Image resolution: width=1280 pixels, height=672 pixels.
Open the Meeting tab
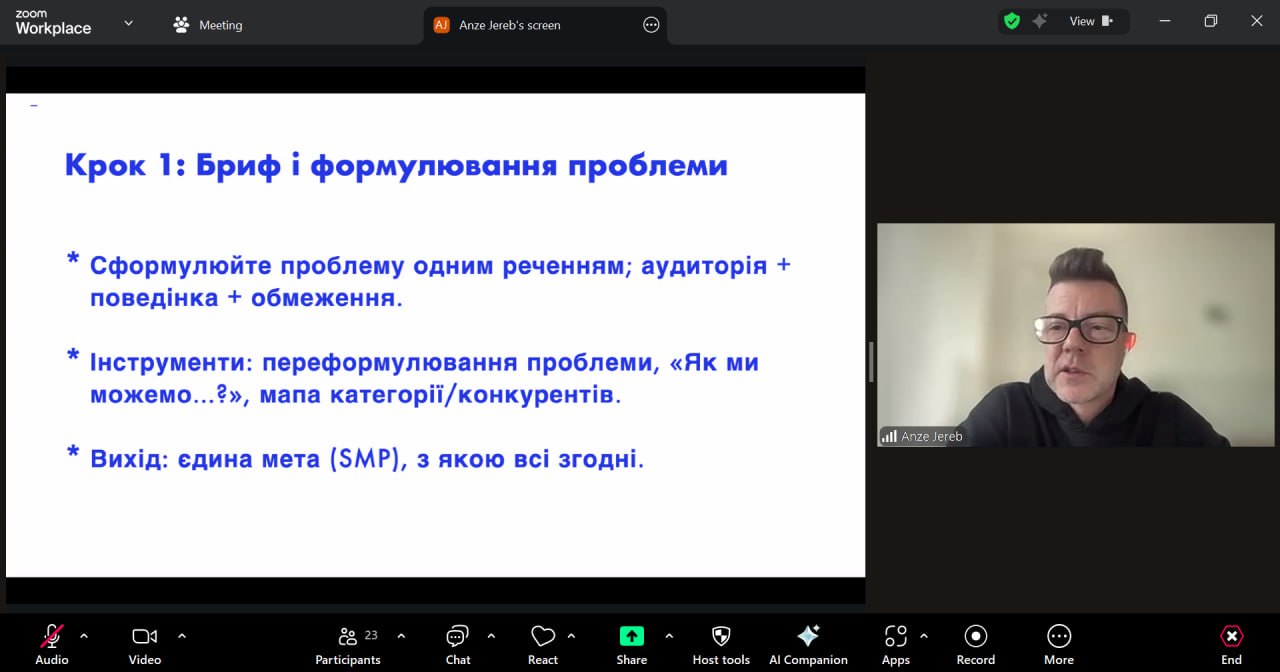coord(208,25)
